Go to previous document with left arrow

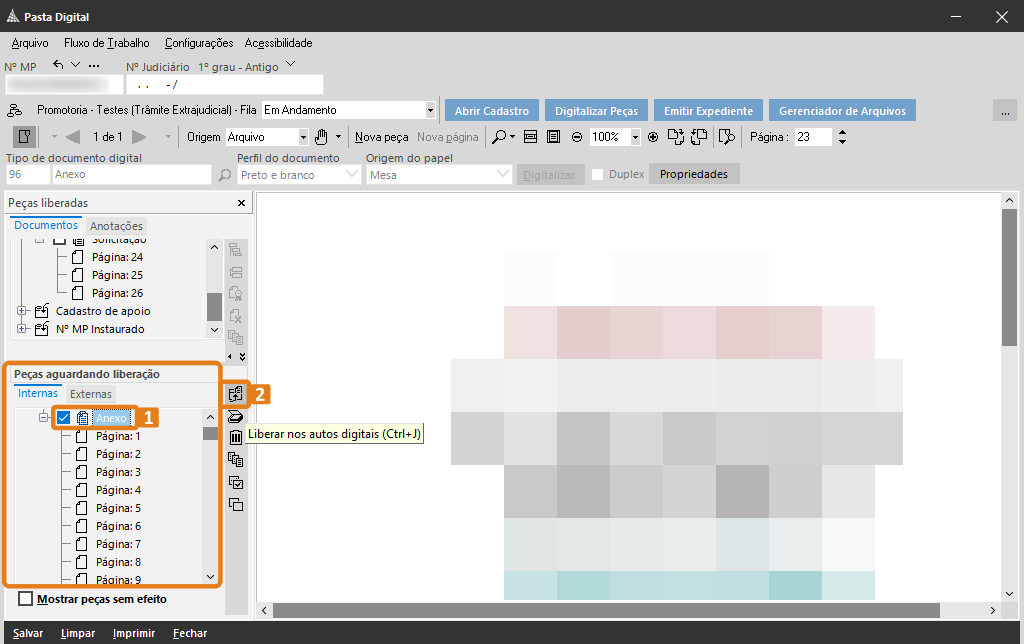(x=73, y=137)
